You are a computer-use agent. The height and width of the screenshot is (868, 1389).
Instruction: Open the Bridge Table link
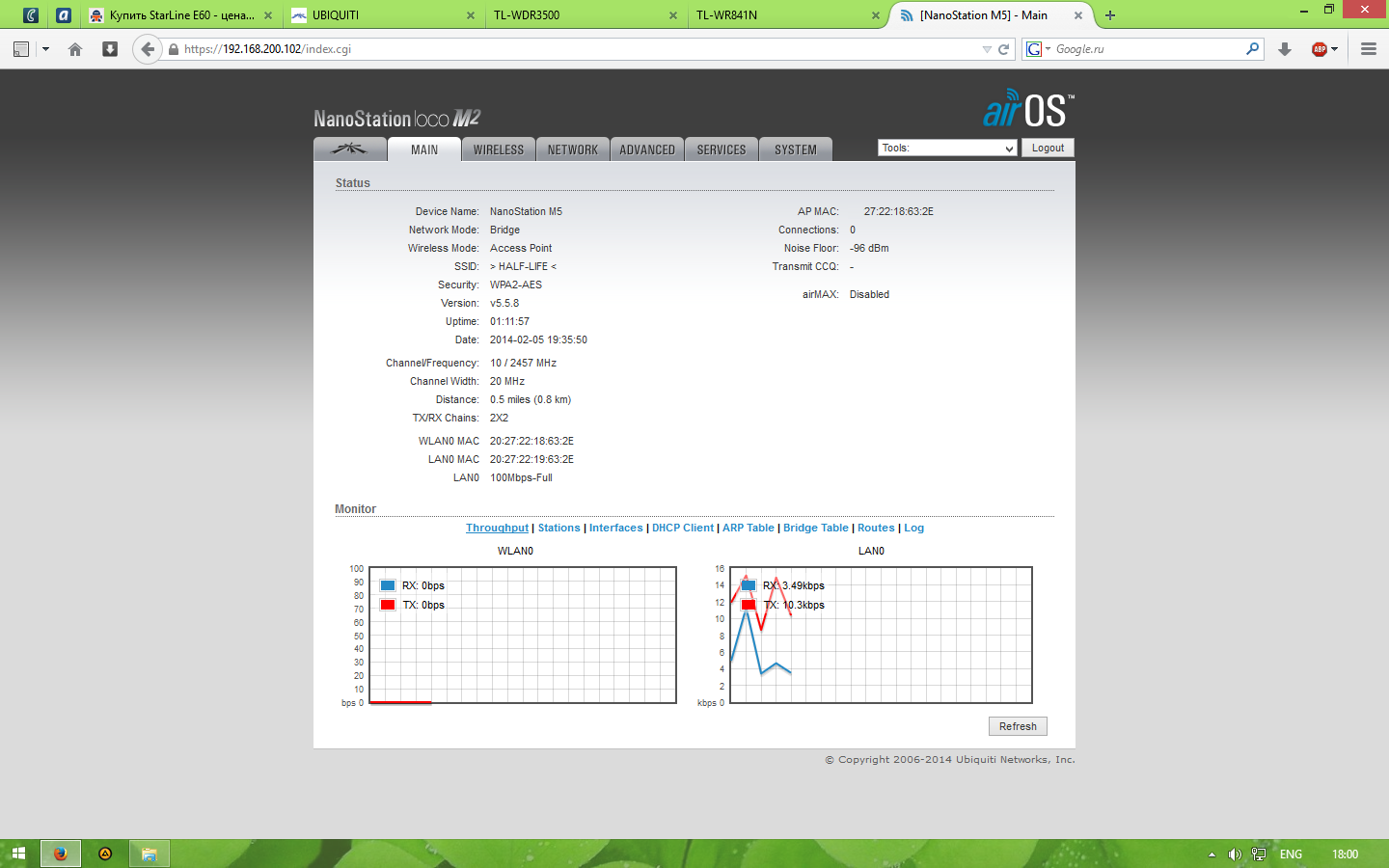click(816, 528)
